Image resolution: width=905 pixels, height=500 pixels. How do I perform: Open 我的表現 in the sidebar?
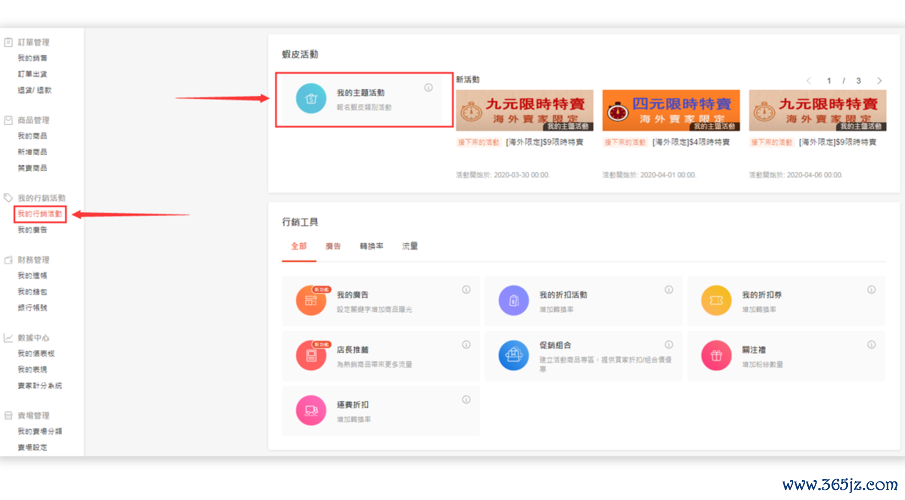point(32,370)
